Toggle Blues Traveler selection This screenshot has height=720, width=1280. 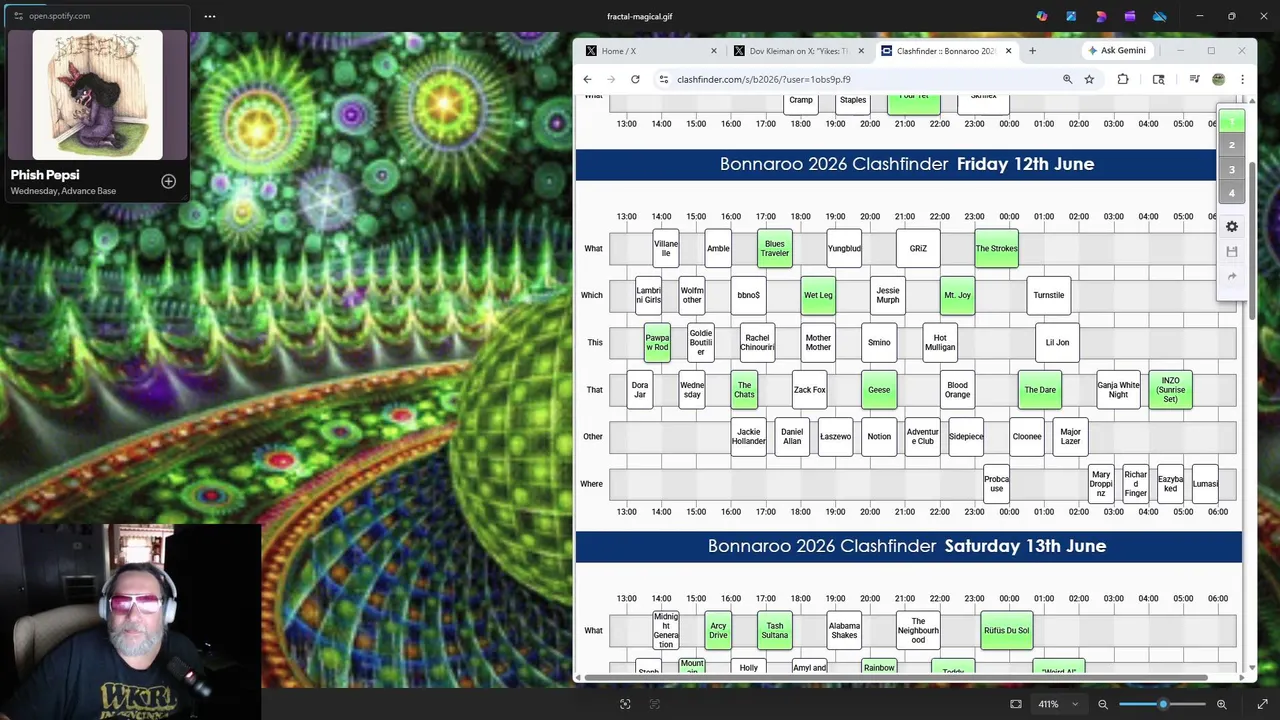tap(775, 248)
